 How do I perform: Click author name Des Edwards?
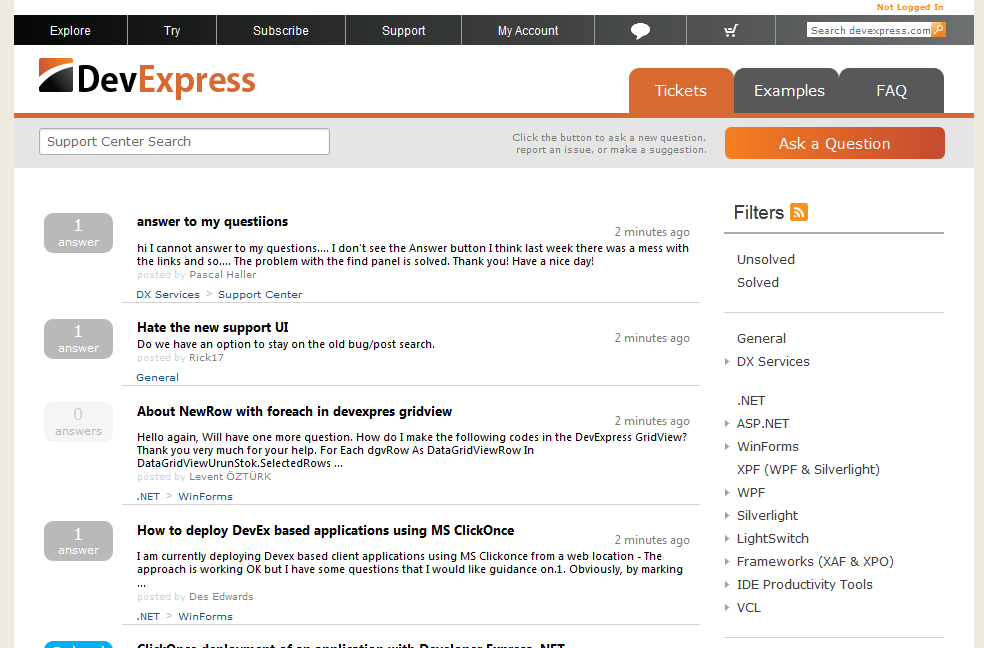[x=222, y=597]
